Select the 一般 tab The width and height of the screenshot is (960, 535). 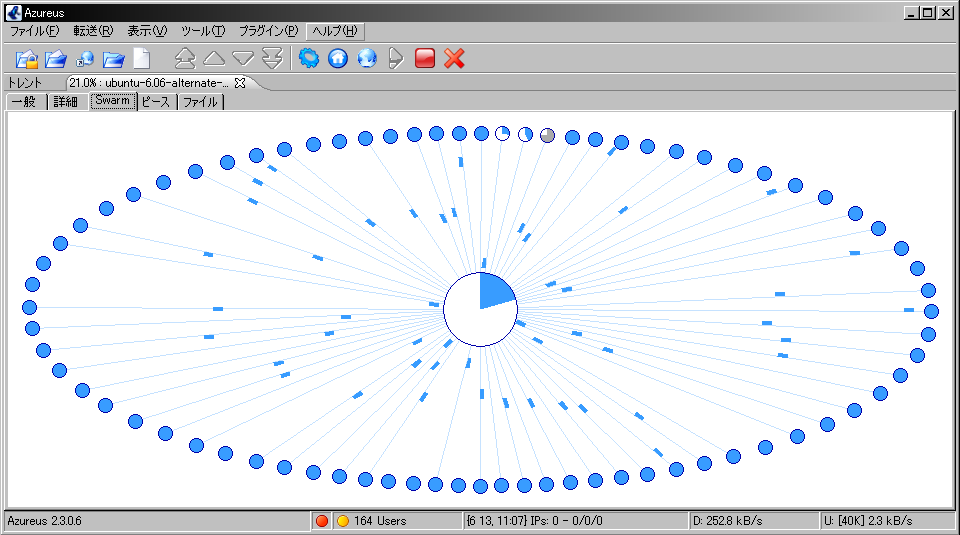24,102
